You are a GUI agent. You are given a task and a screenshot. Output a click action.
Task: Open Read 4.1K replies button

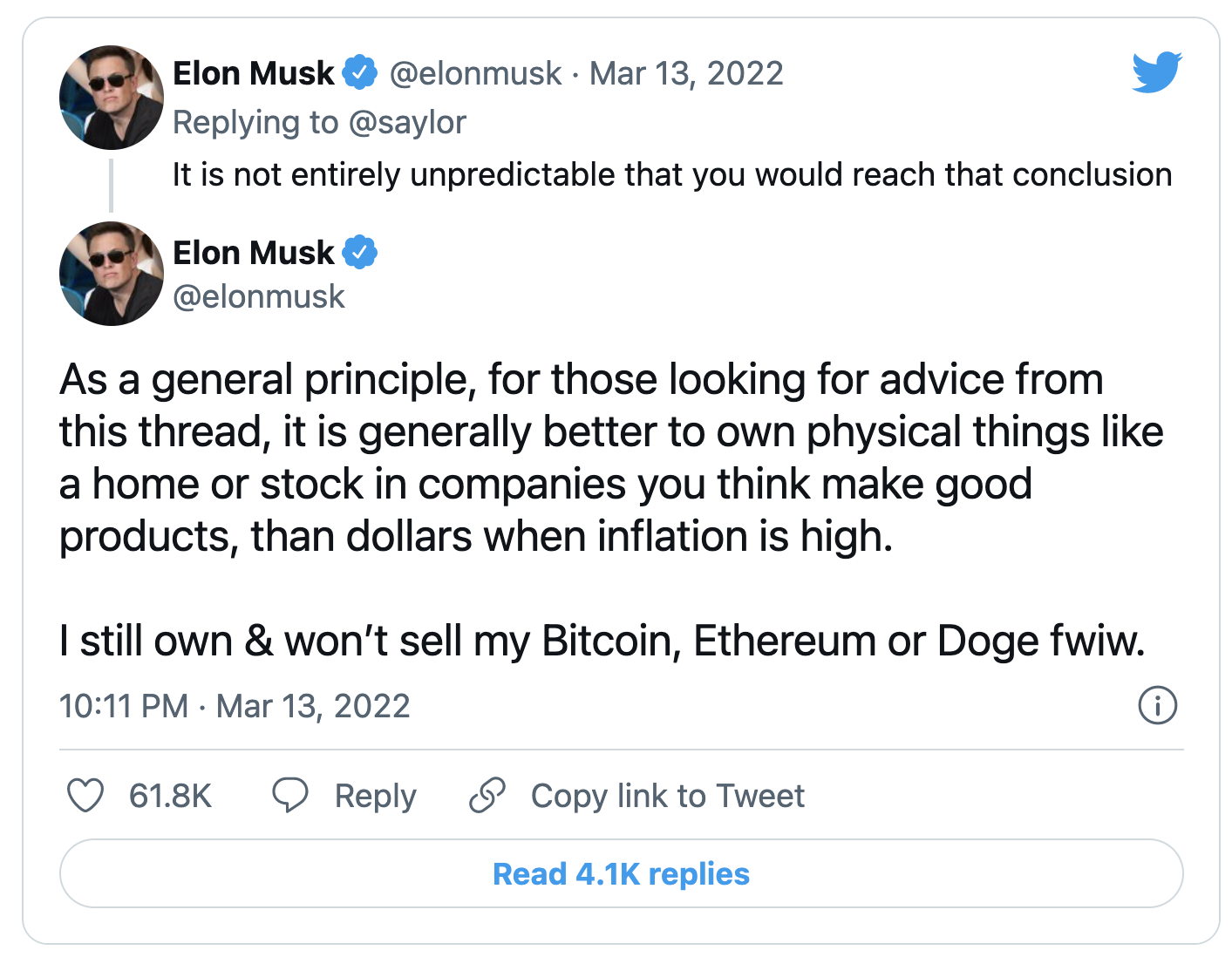(x=621, y=873)
